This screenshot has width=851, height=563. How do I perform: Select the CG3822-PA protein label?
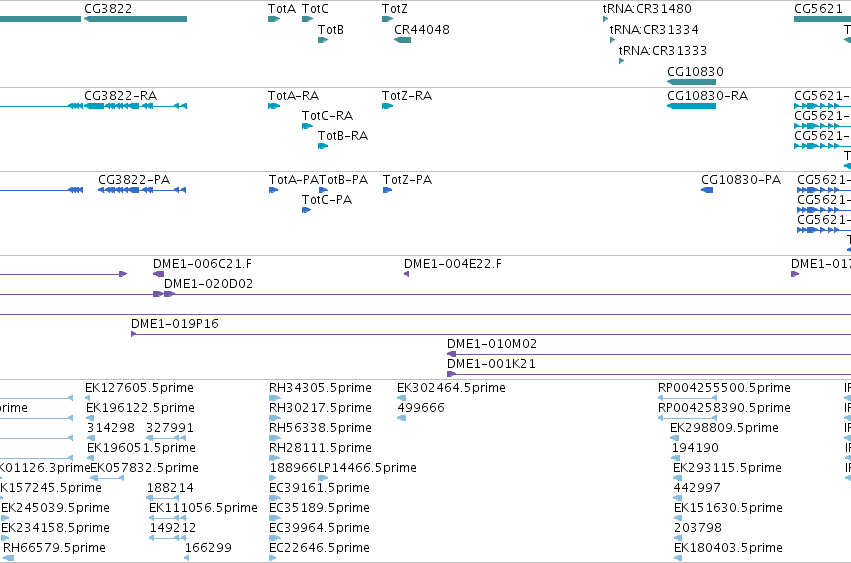tap(134, 180)
